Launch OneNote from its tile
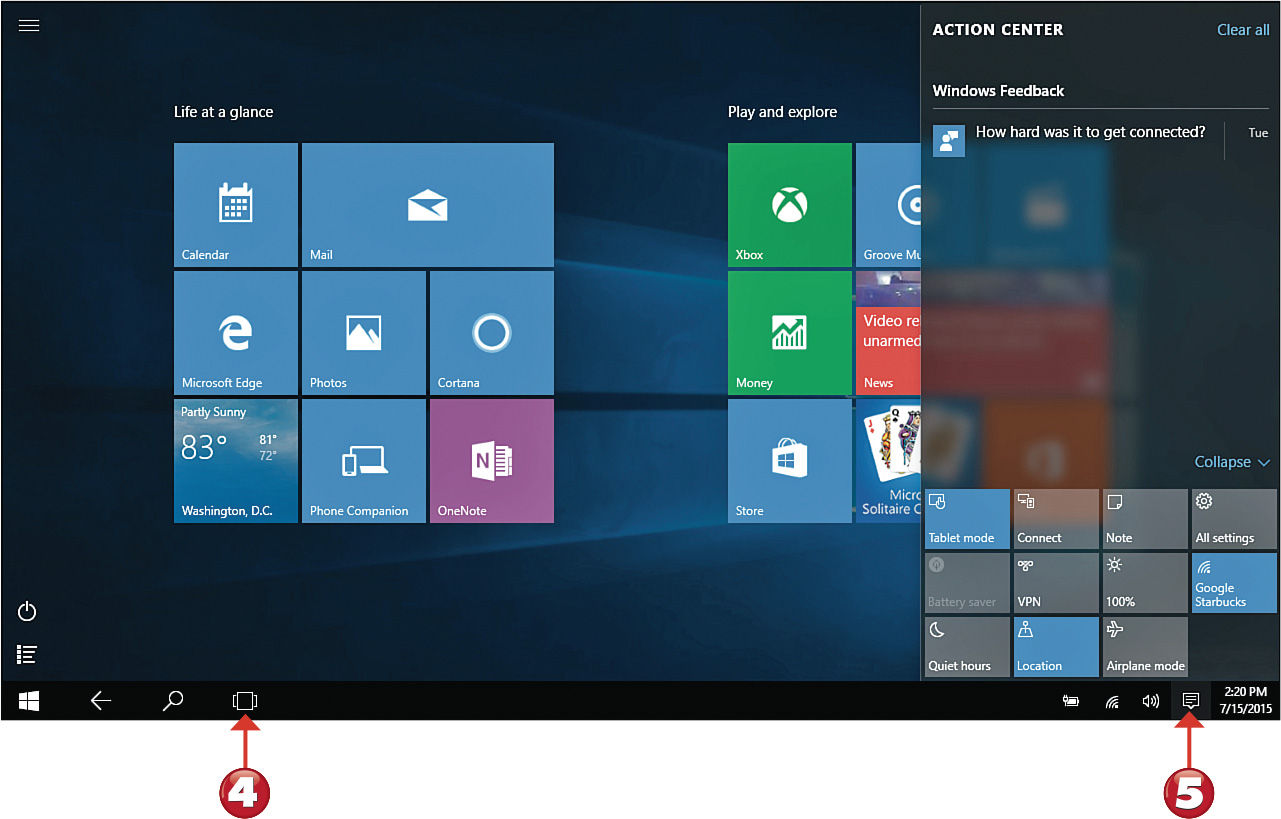Viewport: 1281px width, 819px height. point(492,461)
